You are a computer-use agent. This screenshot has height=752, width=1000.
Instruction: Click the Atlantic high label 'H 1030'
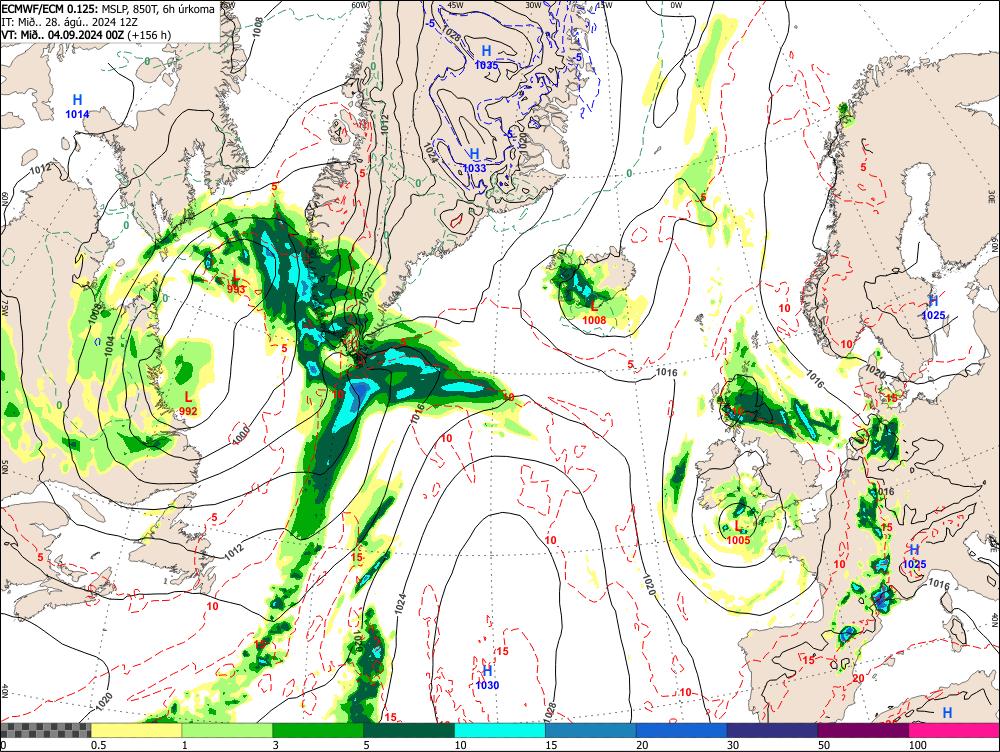coord(487,677)
